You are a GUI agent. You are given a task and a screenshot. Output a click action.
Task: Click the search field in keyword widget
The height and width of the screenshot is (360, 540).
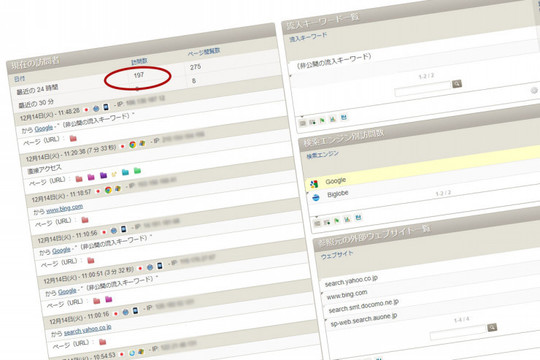pos(423,88)
